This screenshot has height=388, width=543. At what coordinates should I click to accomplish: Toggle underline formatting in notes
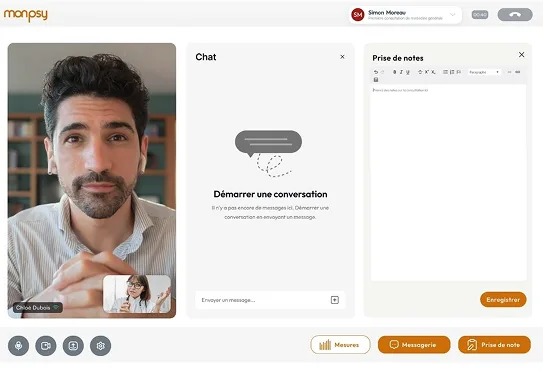pyautogui.click(x=408, y=72)
